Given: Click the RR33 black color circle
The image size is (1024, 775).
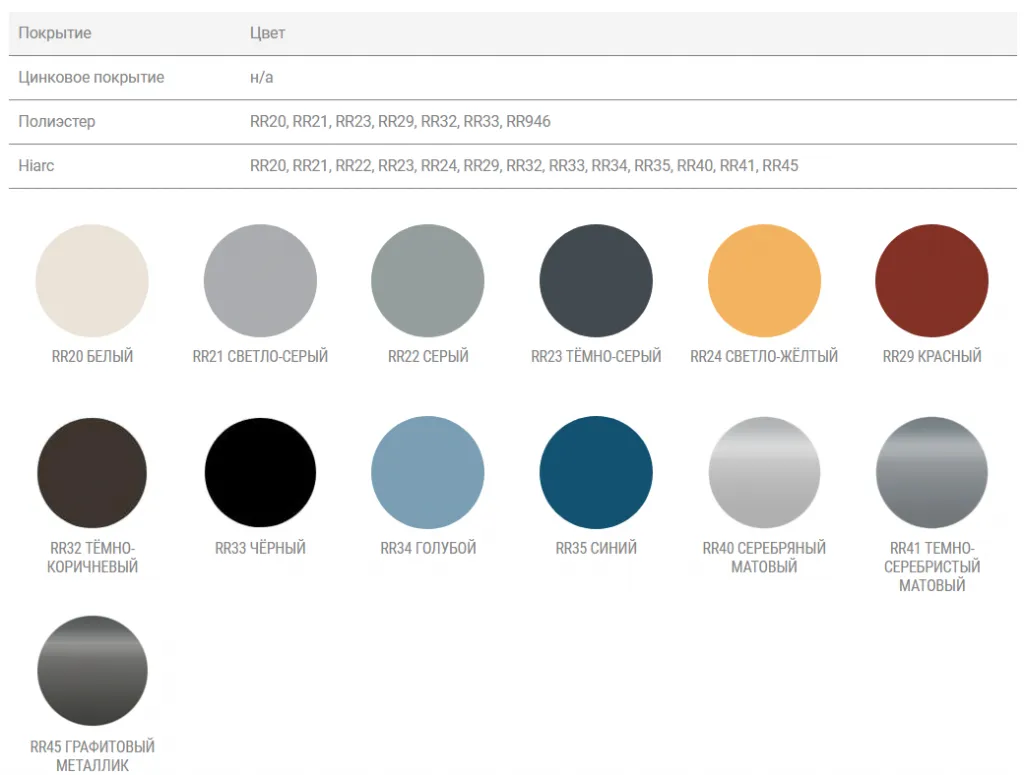Looking at the screenshot, I should pyautogui.click(x=260, y=473).
